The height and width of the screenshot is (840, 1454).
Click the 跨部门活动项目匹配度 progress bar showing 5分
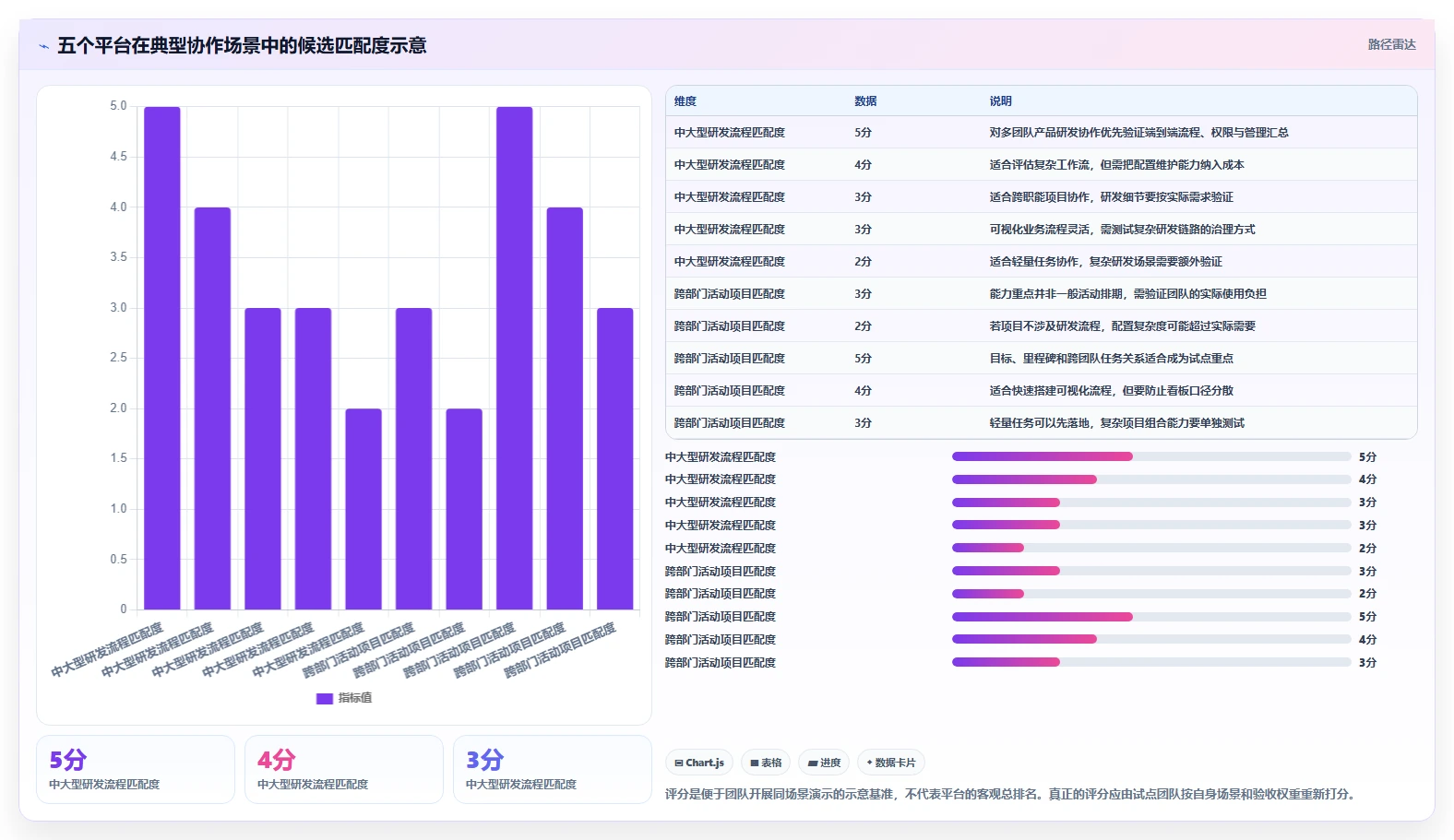click(x=1151, y=617)
